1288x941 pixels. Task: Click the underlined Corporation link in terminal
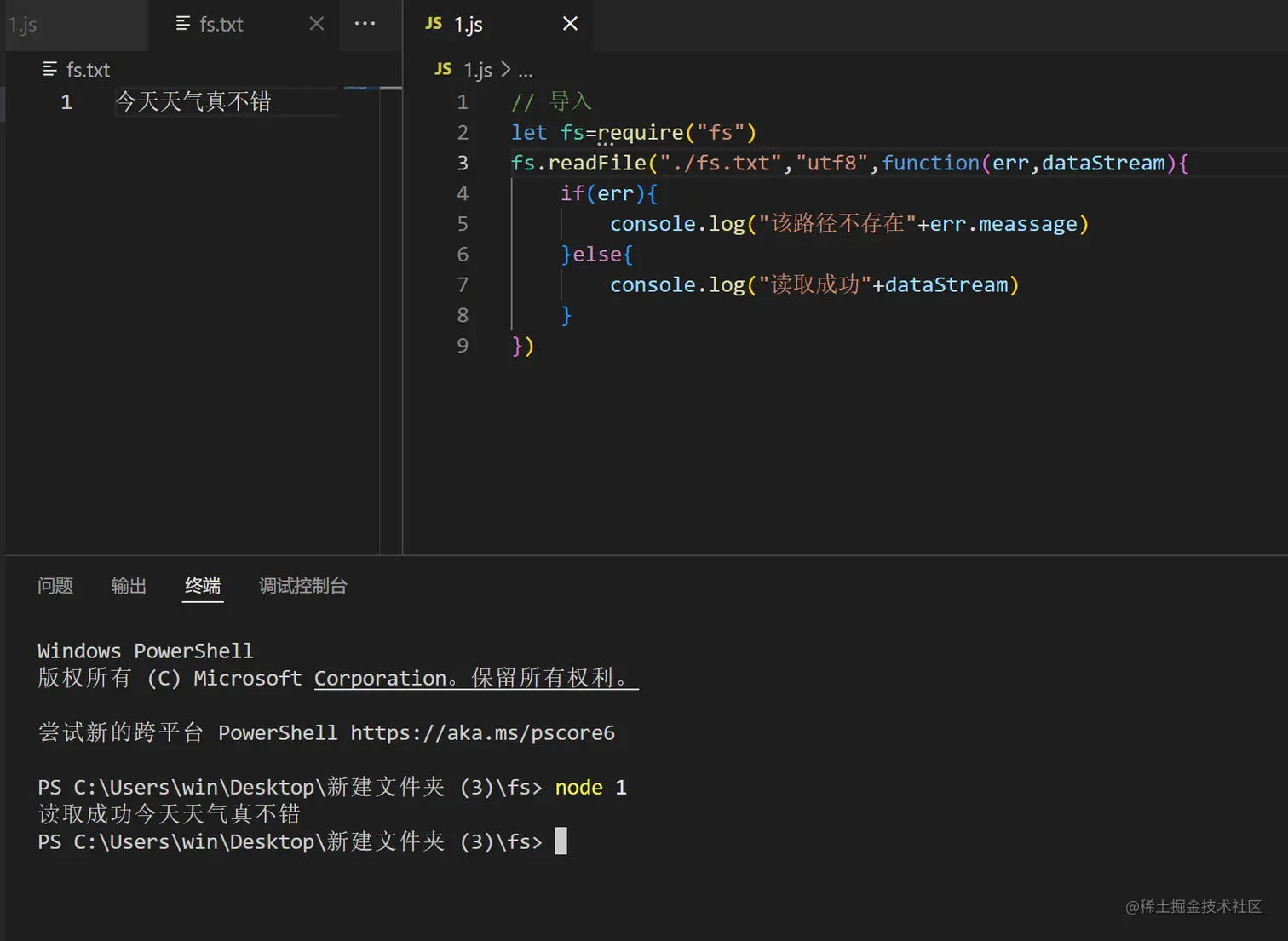coord(381,678)
